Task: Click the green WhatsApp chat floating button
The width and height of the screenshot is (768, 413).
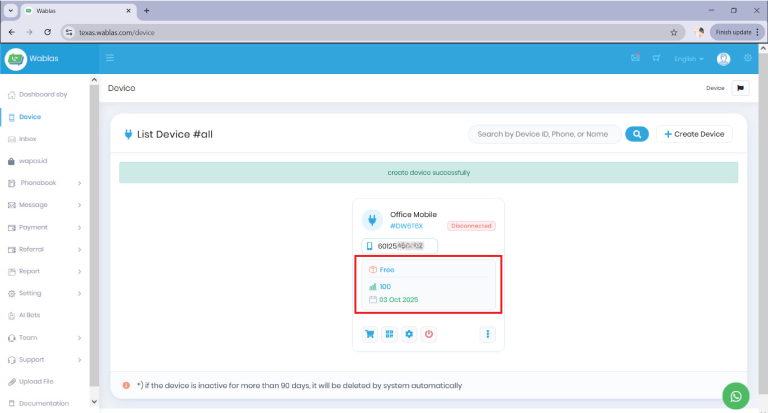Action: 737,396
